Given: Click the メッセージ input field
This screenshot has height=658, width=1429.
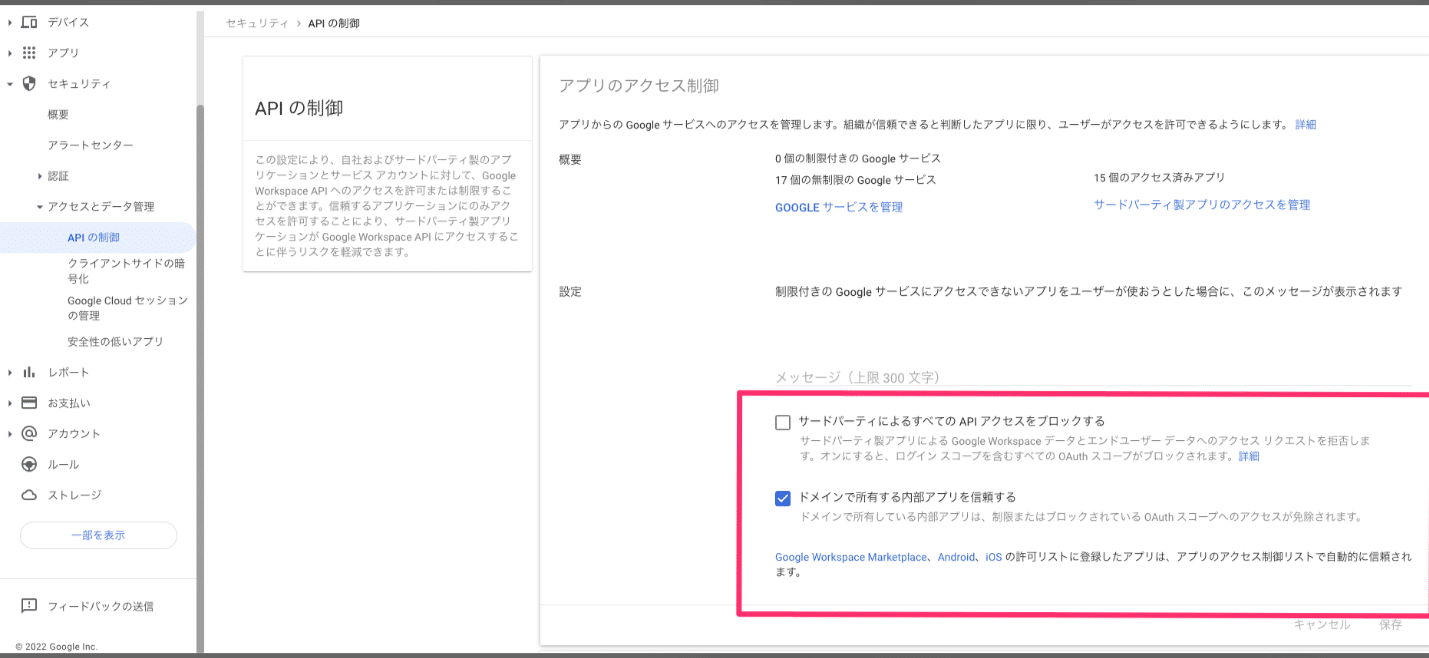Looking at the screenshot, I should click(x=1092, y=377).
